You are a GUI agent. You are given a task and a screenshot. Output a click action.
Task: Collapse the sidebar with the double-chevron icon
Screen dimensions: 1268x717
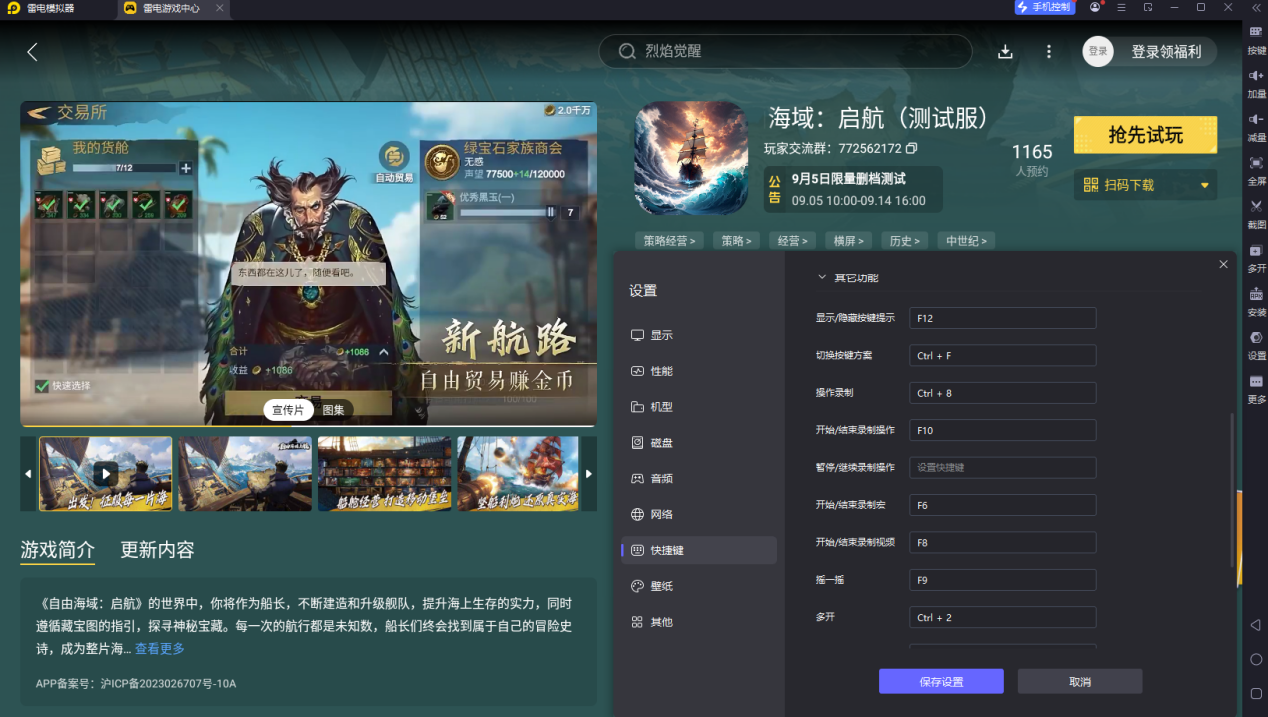click(x=1256, y=8)
